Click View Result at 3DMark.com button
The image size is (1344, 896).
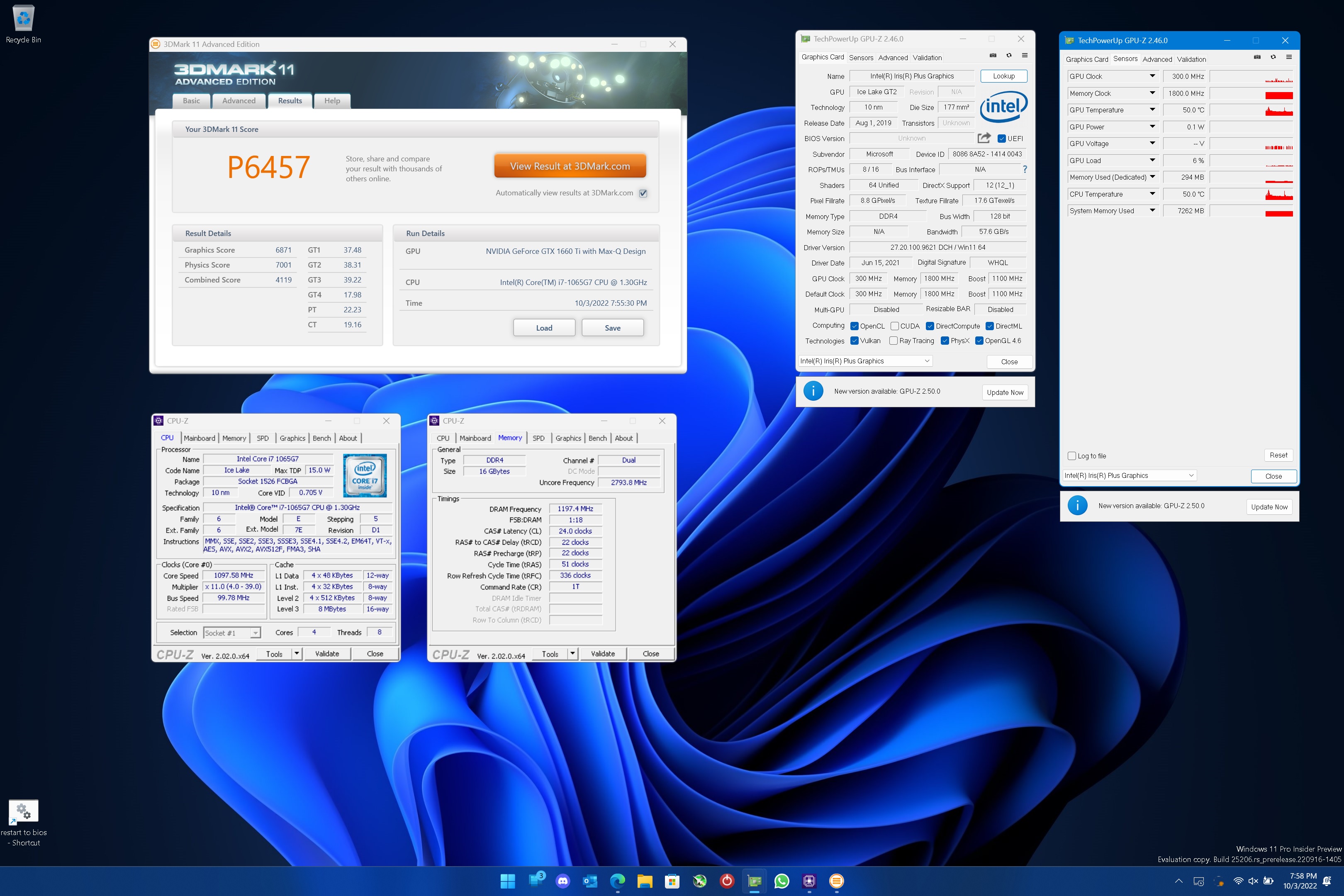pos(570,166)
